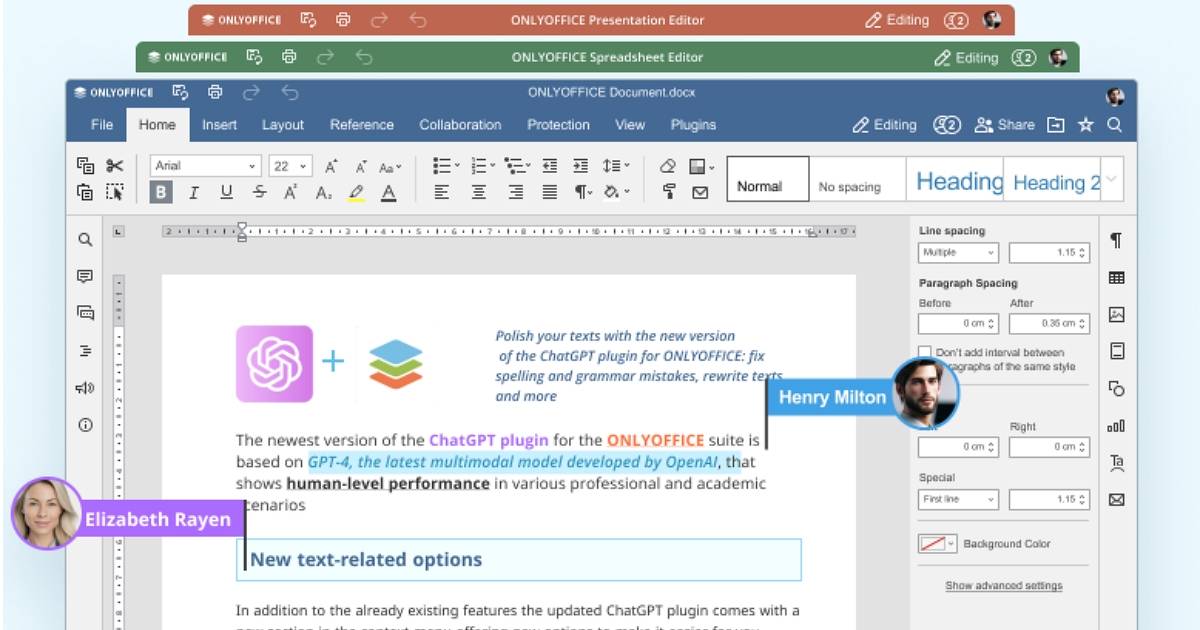Image resolution: width=1200 pixels, height=630 pixels.
Task: Click the Feedback speaker icon in left sidebar
Action: pyautogui.click(x=85, y=388)
